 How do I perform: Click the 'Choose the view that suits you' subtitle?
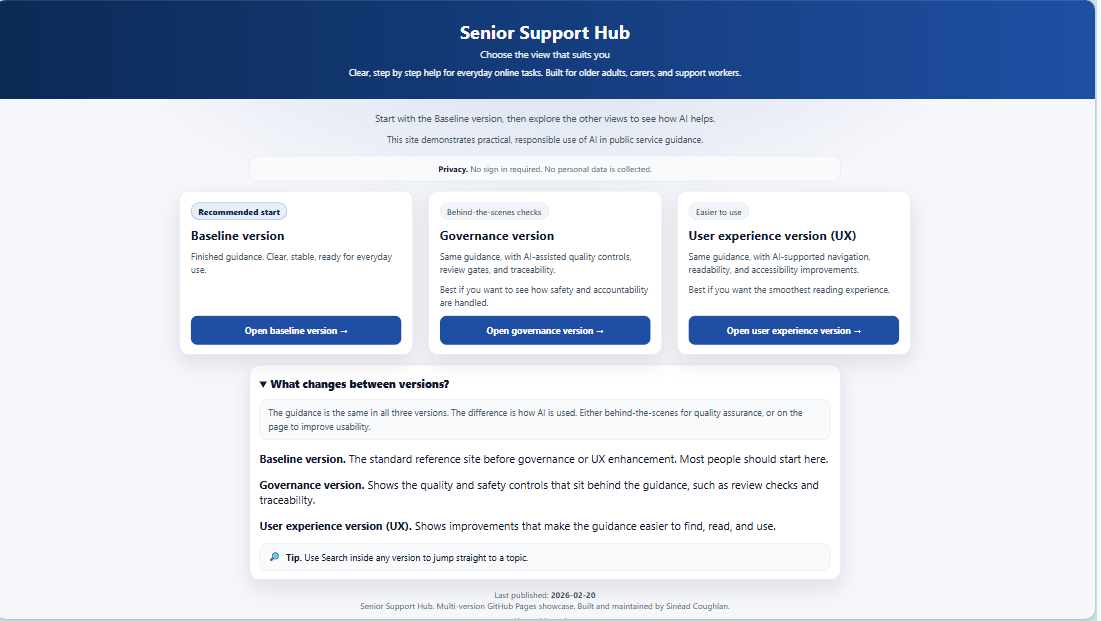pyautogui.click(x=545, y=55)
